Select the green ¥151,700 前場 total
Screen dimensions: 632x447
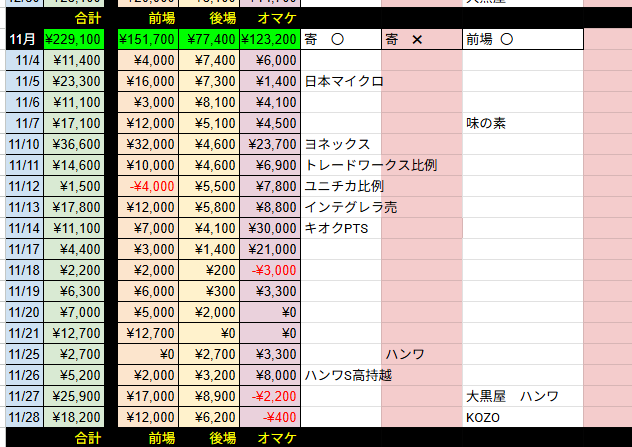pyautogui.click(x=148, y=40)
